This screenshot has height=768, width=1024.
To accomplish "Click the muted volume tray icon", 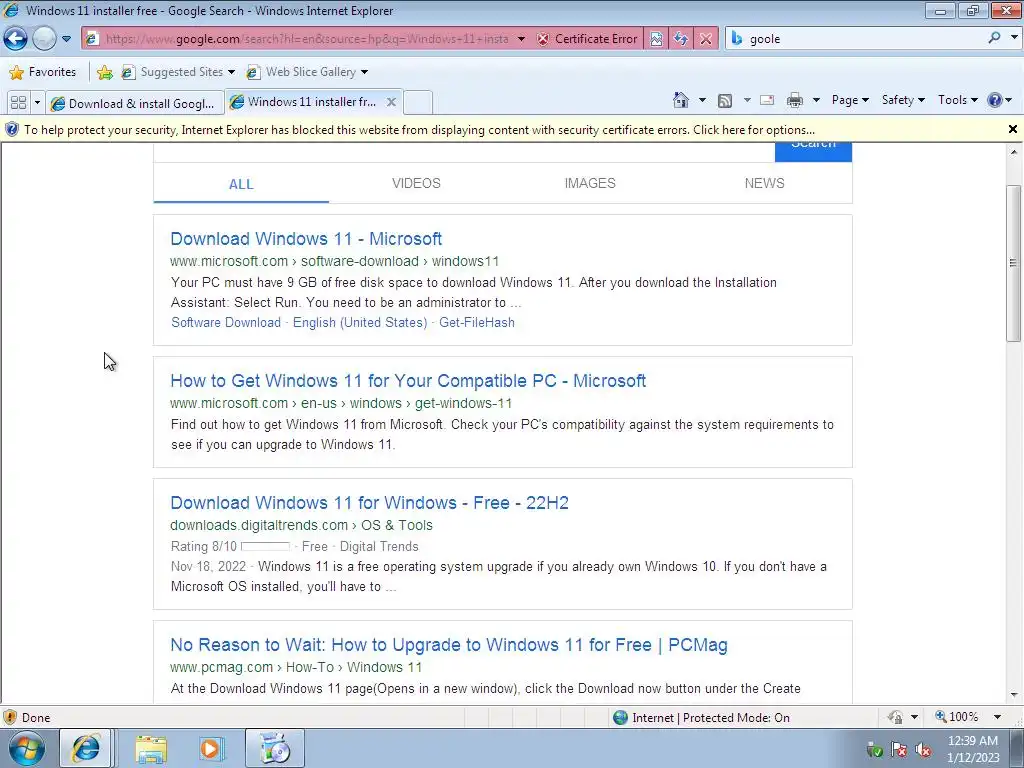I will (923, 750).
